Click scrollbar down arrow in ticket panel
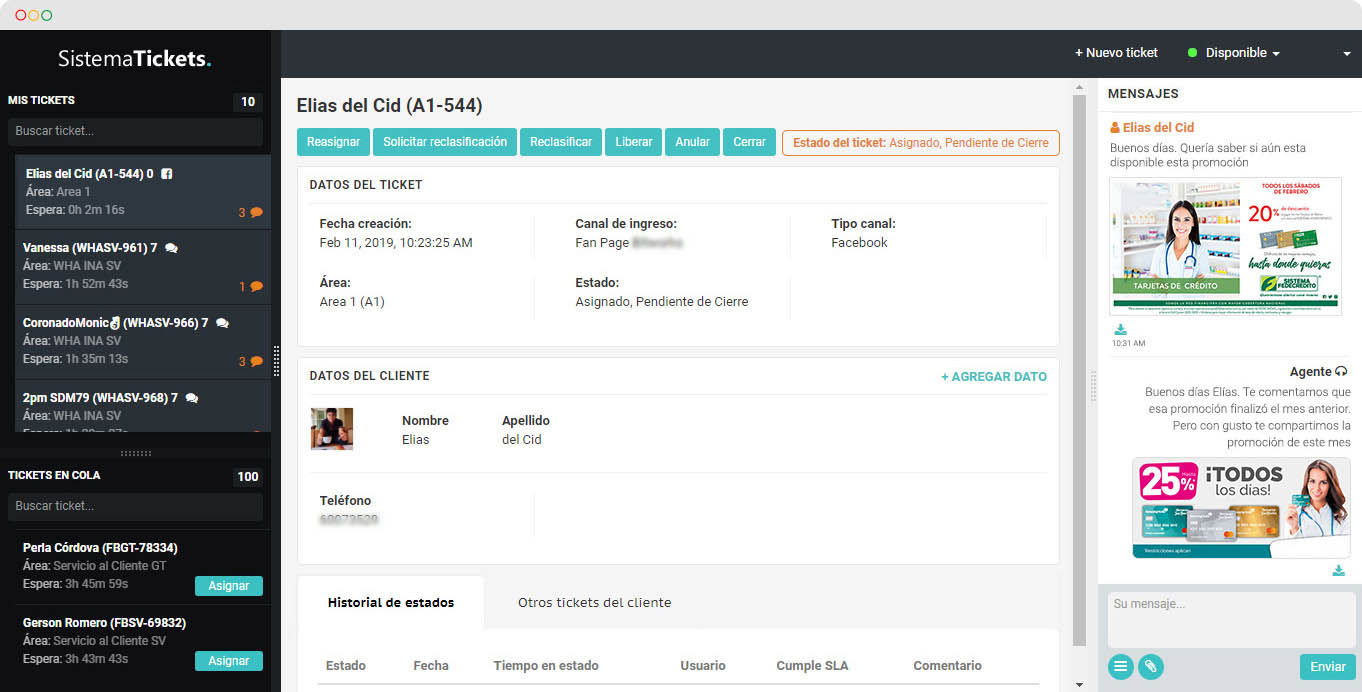The height and width of the screenshot is (692, 1362). tap(1078, 685)
